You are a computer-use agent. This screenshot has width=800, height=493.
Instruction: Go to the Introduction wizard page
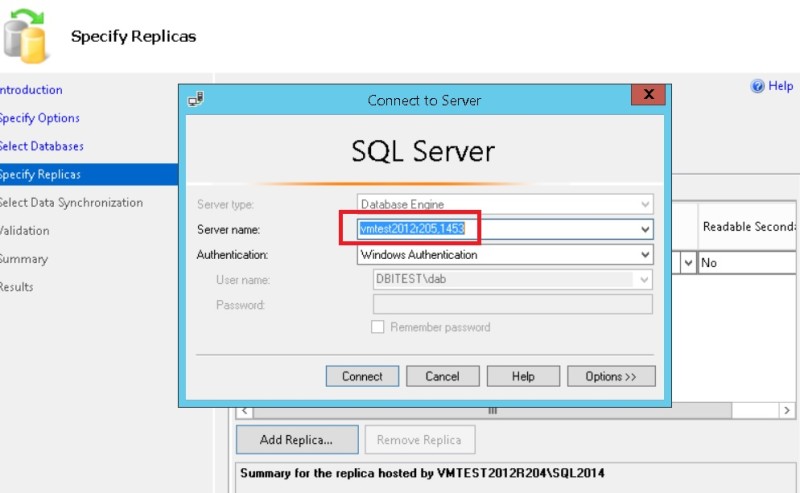click(x=31, y=90)
